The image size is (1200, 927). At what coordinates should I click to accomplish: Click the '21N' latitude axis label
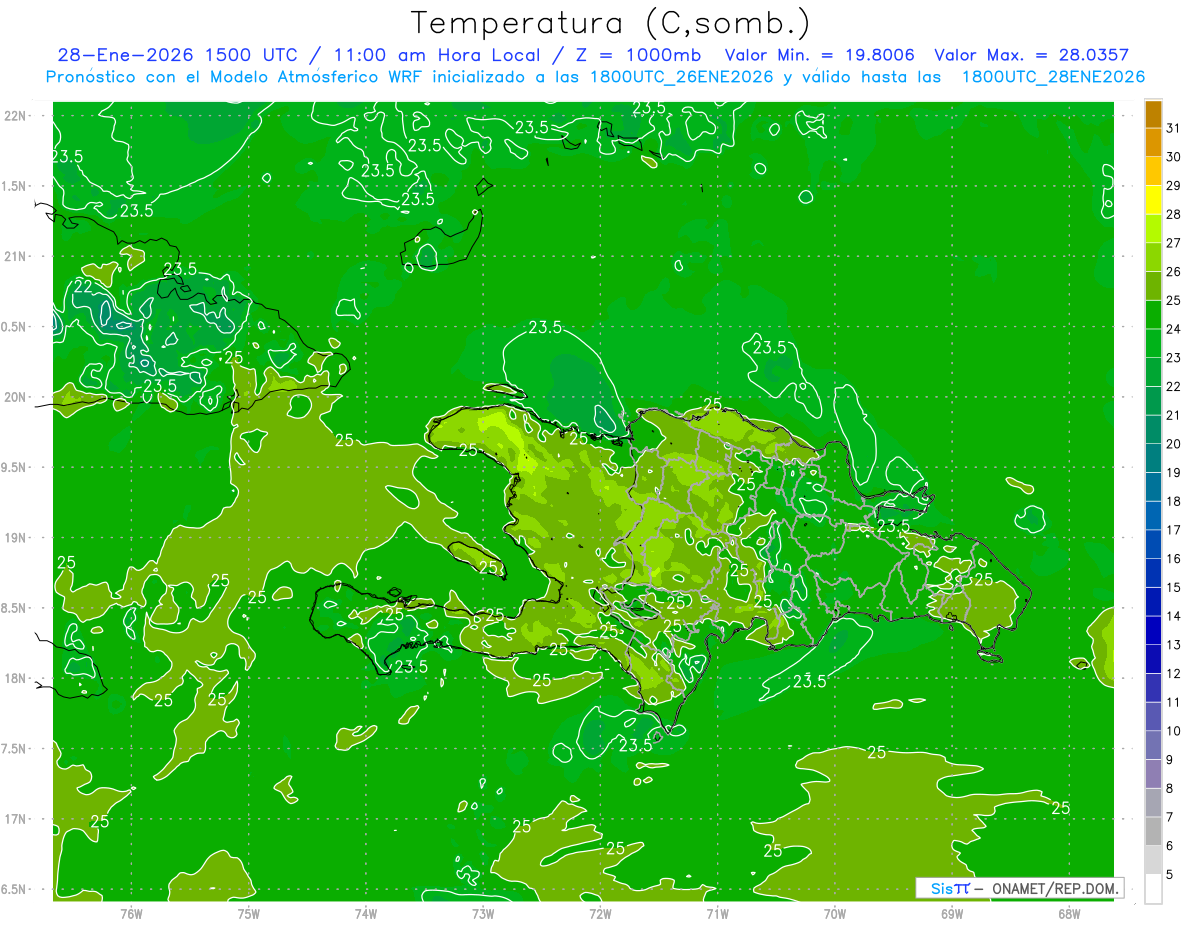(x=15, y=256)
